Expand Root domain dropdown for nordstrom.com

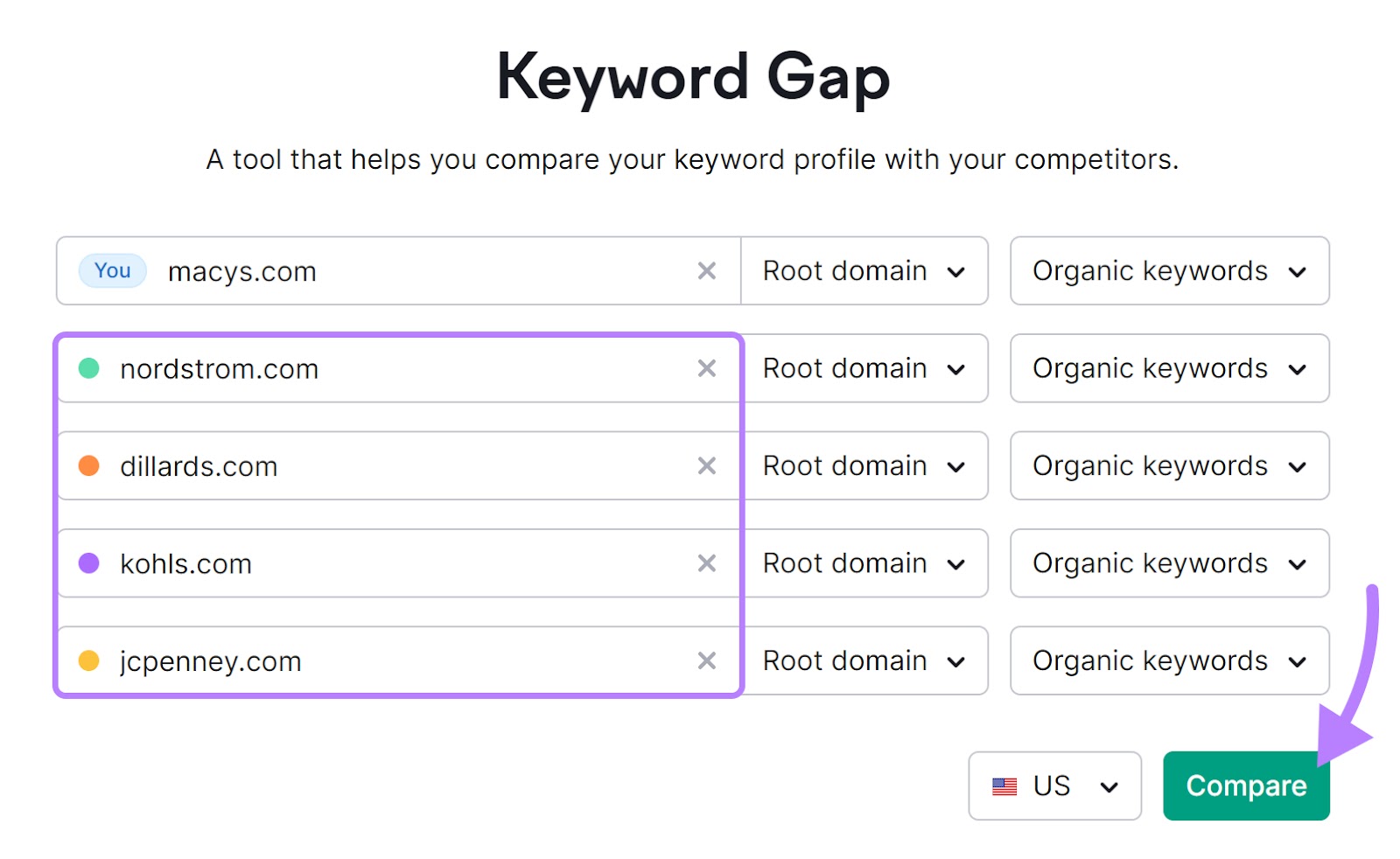coord(864,368)
